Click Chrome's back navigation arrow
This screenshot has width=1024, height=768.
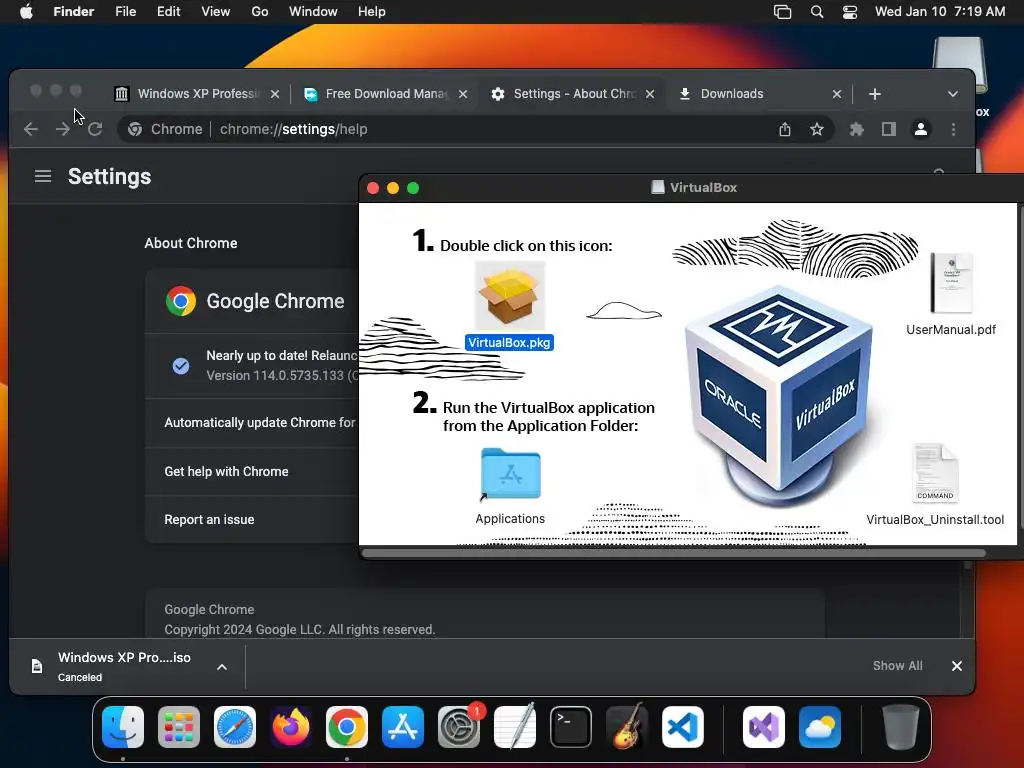coord(31,129)
